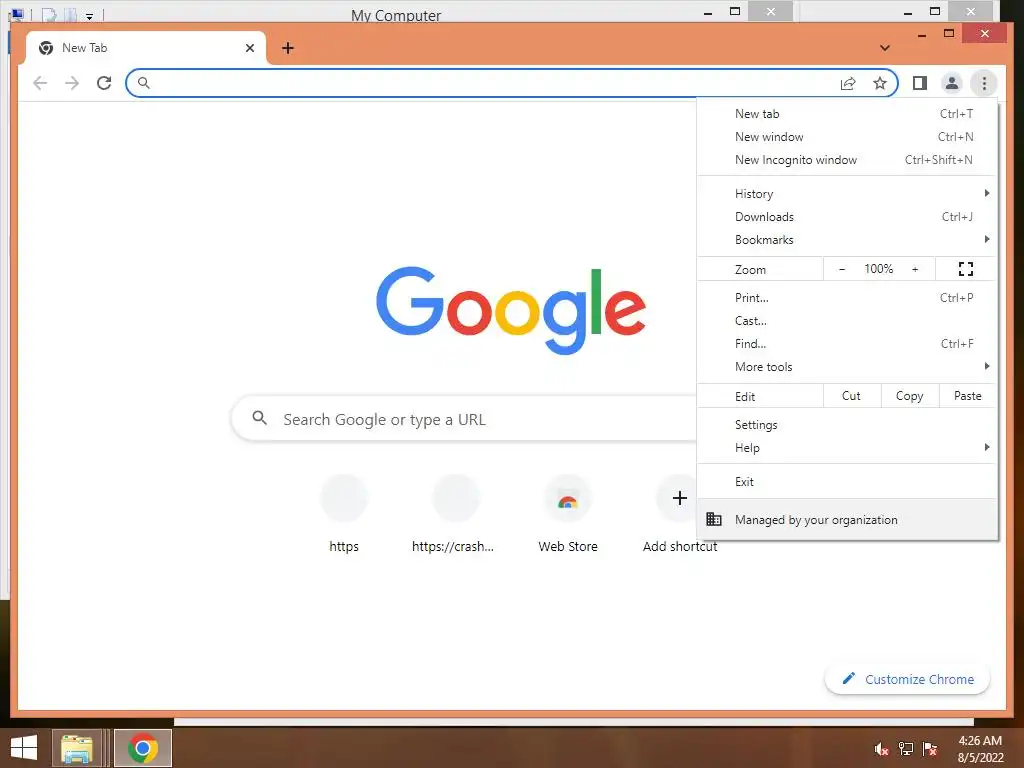Open My Computer quick access dropdown arrow
Screen dimensions: 1024x768
click(x=89, y=16)
